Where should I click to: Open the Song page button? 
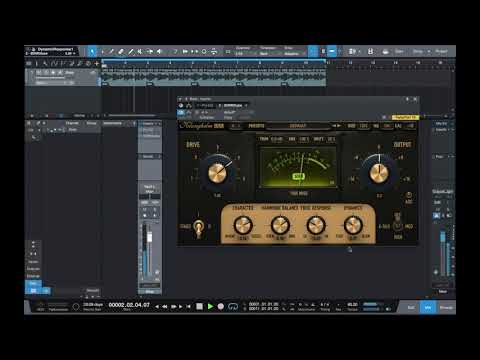418,51
